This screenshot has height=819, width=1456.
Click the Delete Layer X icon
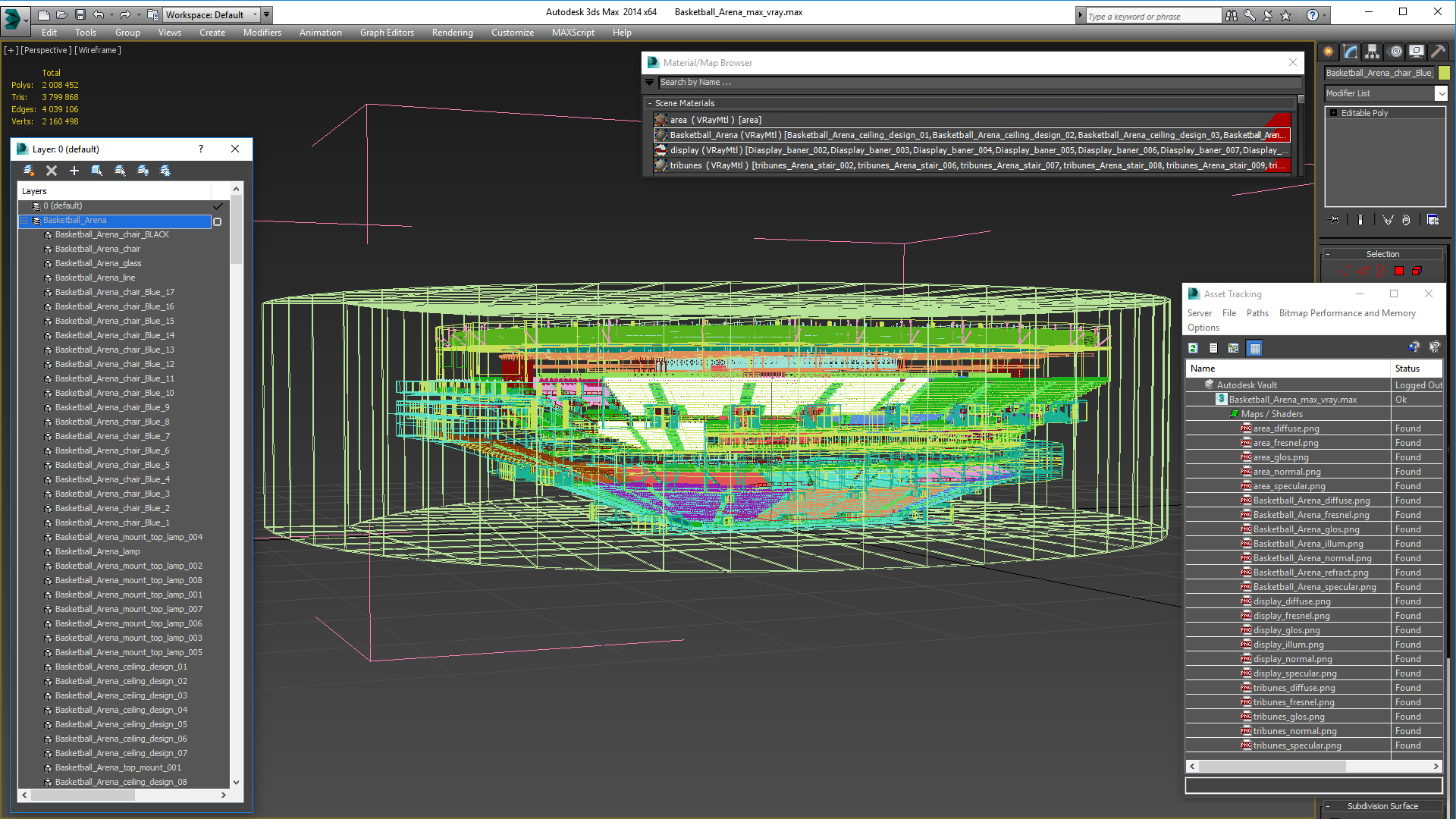coord(52,171)
